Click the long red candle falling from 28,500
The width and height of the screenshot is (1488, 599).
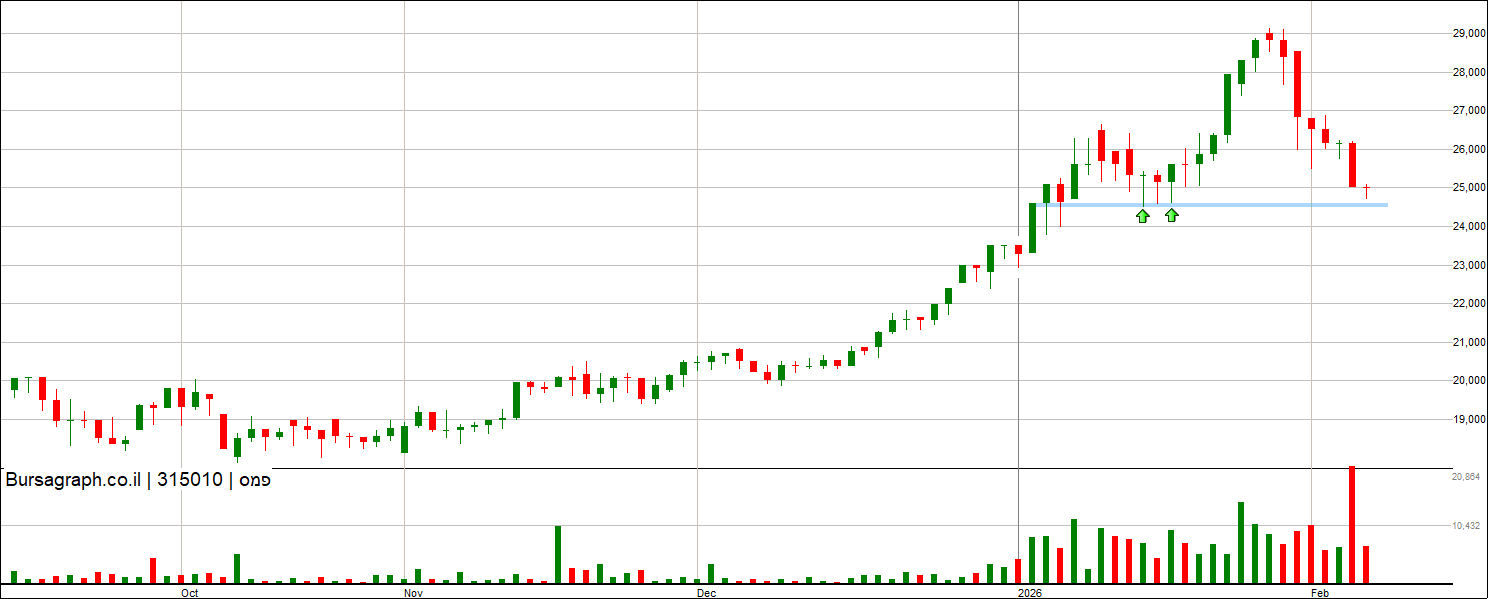1297,84
